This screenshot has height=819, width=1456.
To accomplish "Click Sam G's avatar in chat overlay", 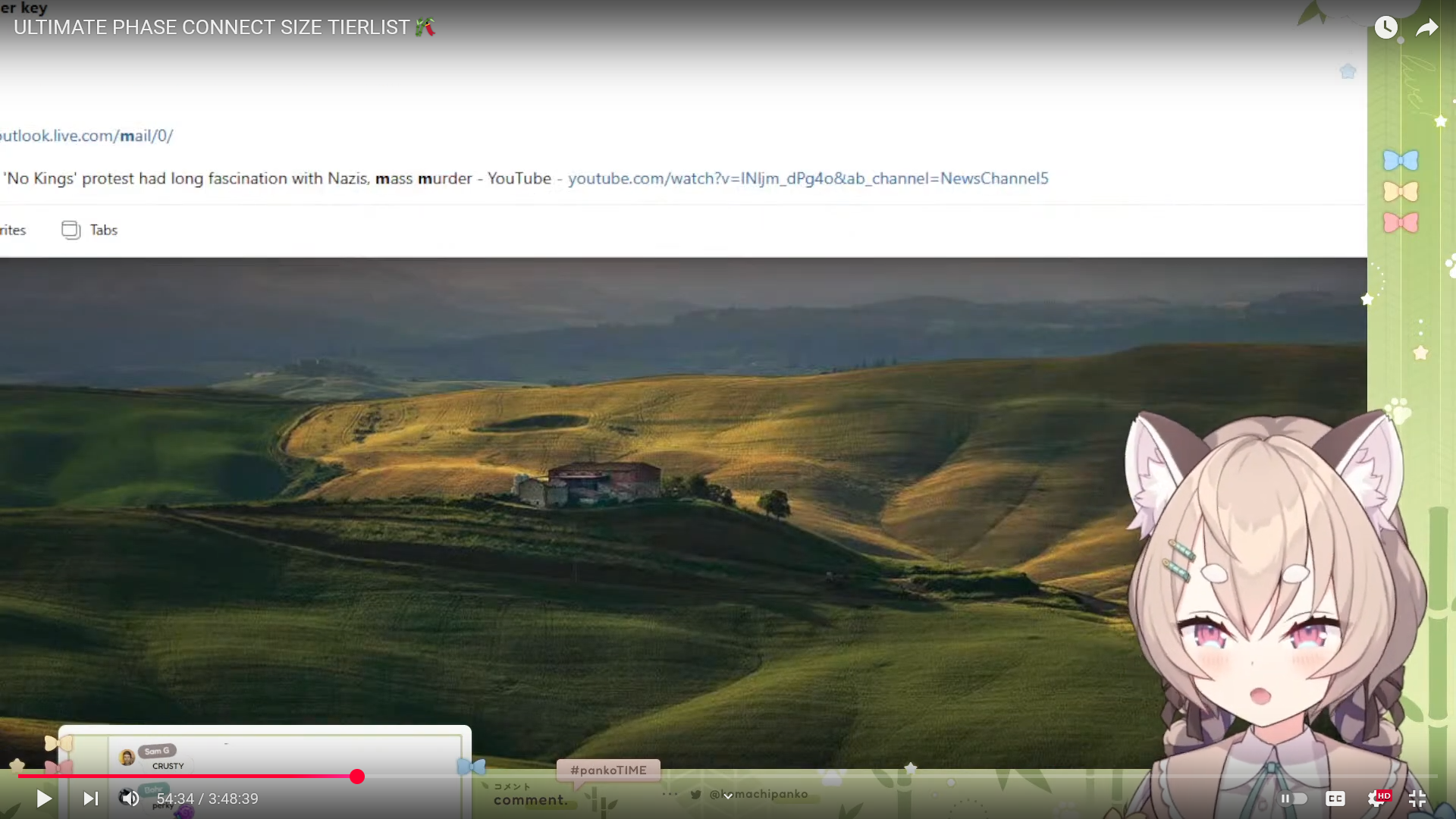I will point(127,757).
